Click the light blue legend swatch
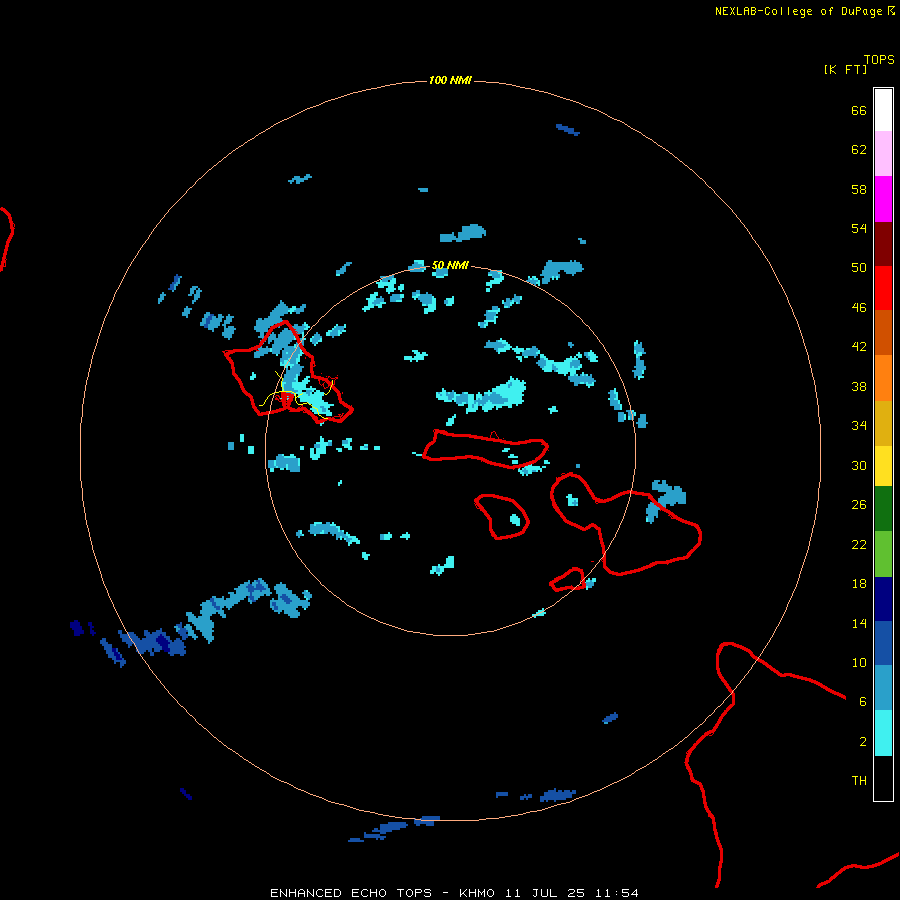The image size is (900, 900). [883, 688]
